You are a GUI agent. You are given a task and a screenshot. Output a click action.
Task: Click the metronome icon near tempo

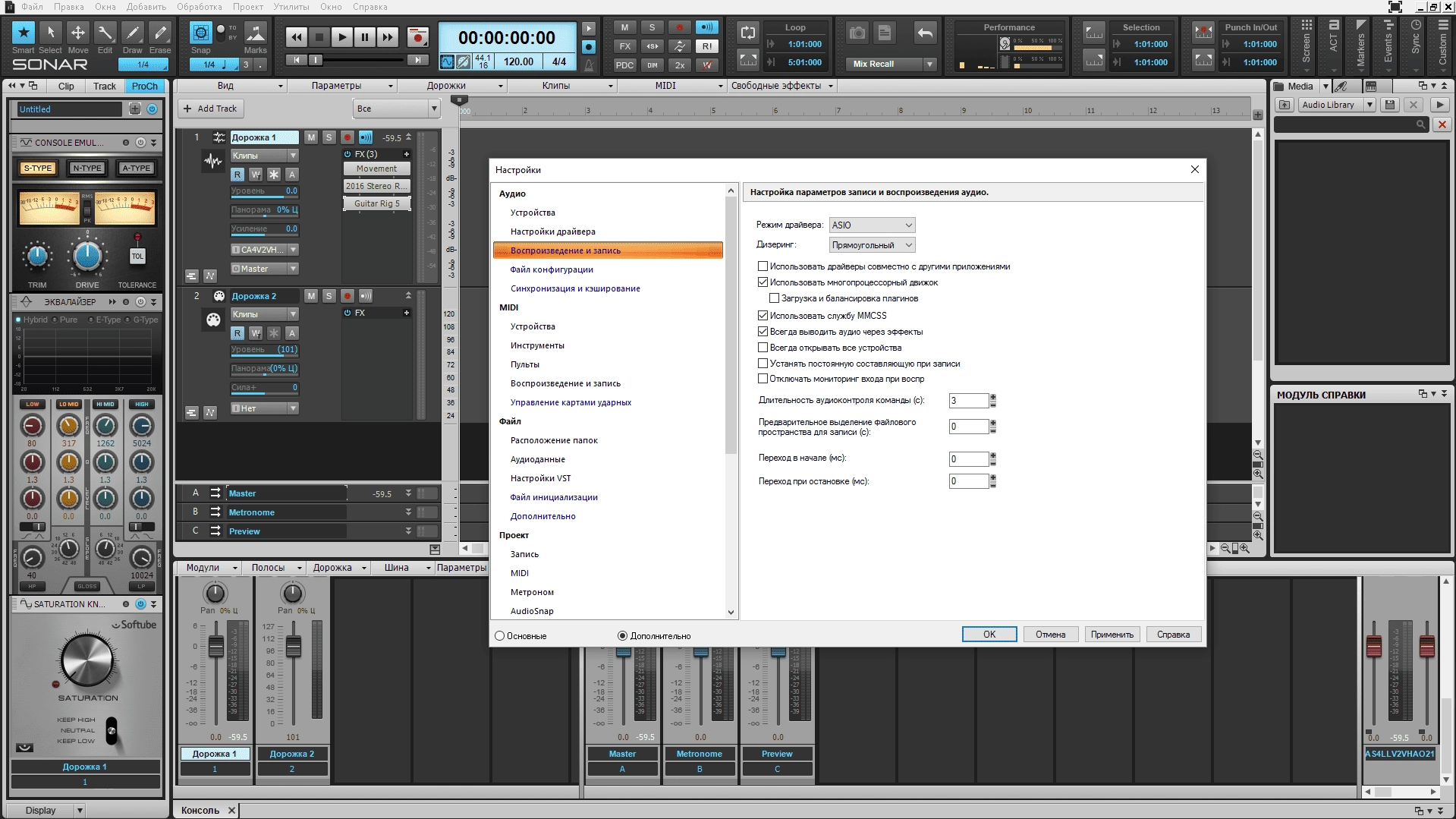point(589,65)
